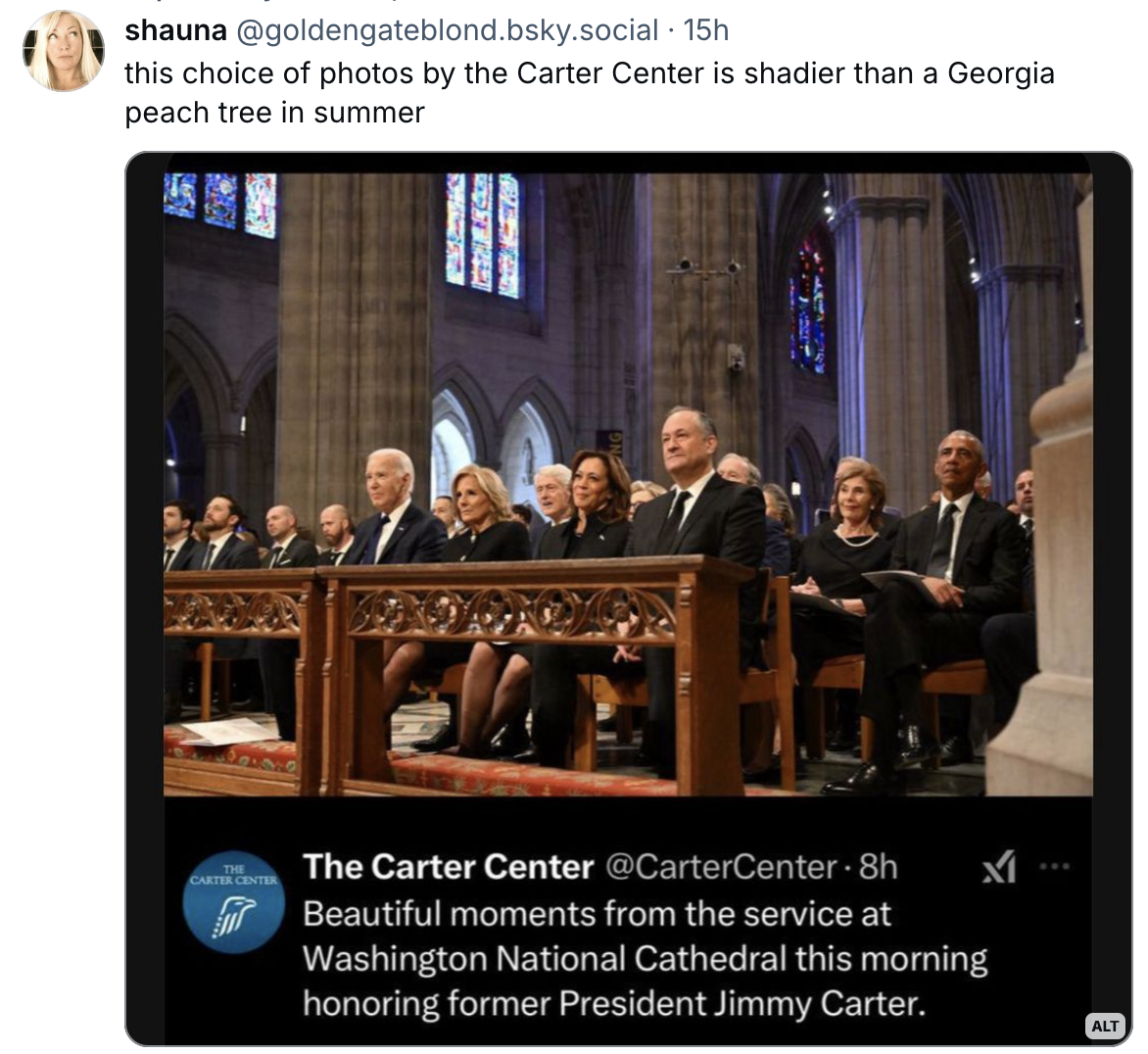Click the display name shauna

pyautogui.click(x=175, y=30)
